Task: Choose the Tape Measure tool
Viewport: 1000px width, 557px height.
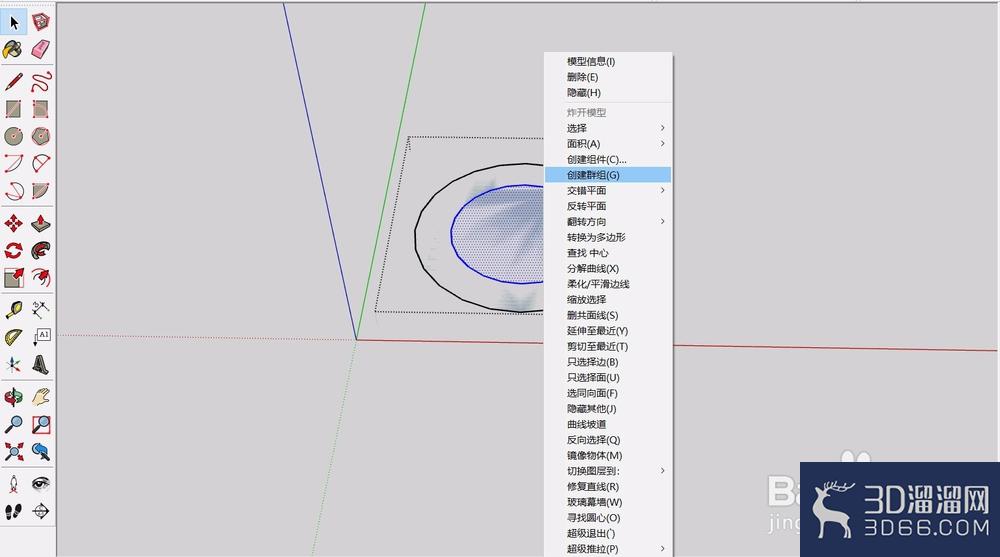Action: tap(13, 310)
